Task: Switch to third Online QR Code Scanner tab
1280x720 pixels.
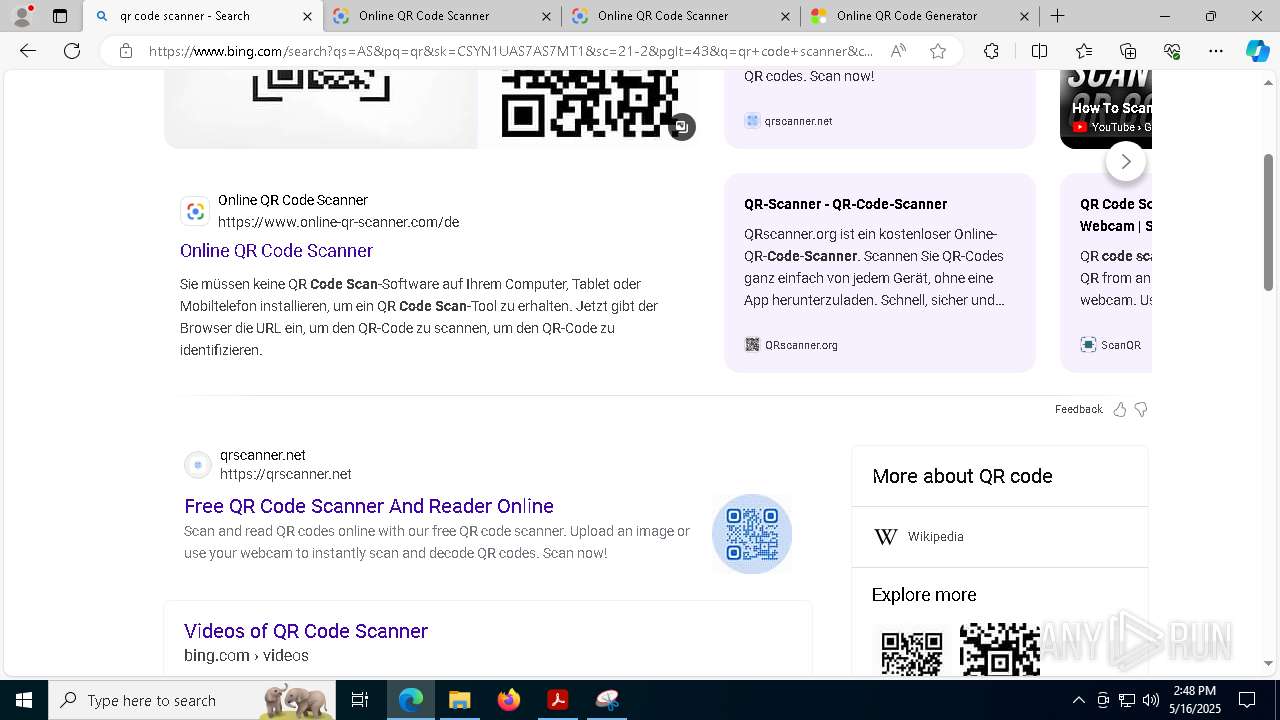Action: tap(680, 16)
